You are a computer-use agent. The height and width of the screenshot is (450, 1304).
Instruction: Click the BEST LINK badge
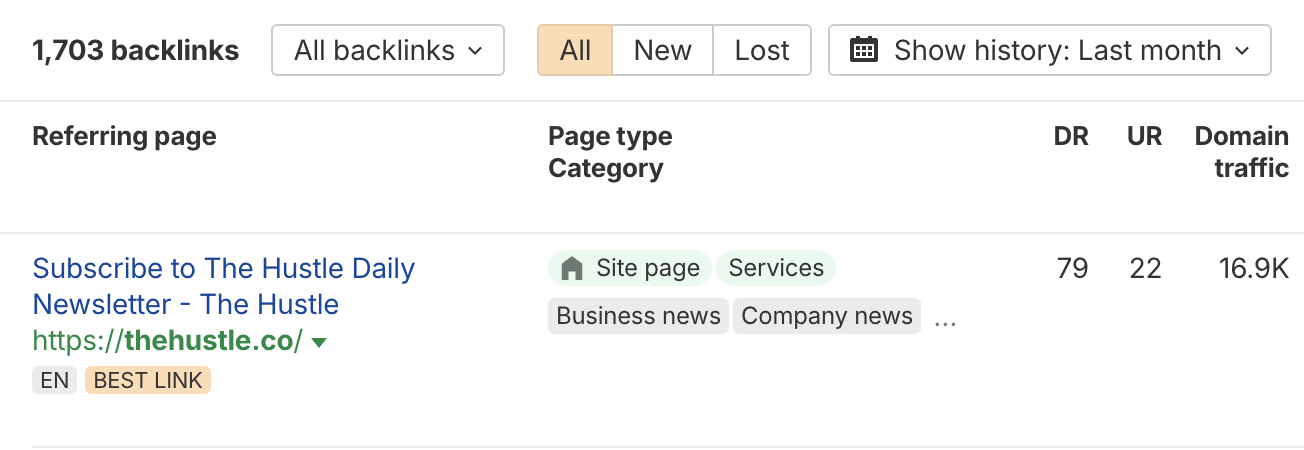coord(148,380)
